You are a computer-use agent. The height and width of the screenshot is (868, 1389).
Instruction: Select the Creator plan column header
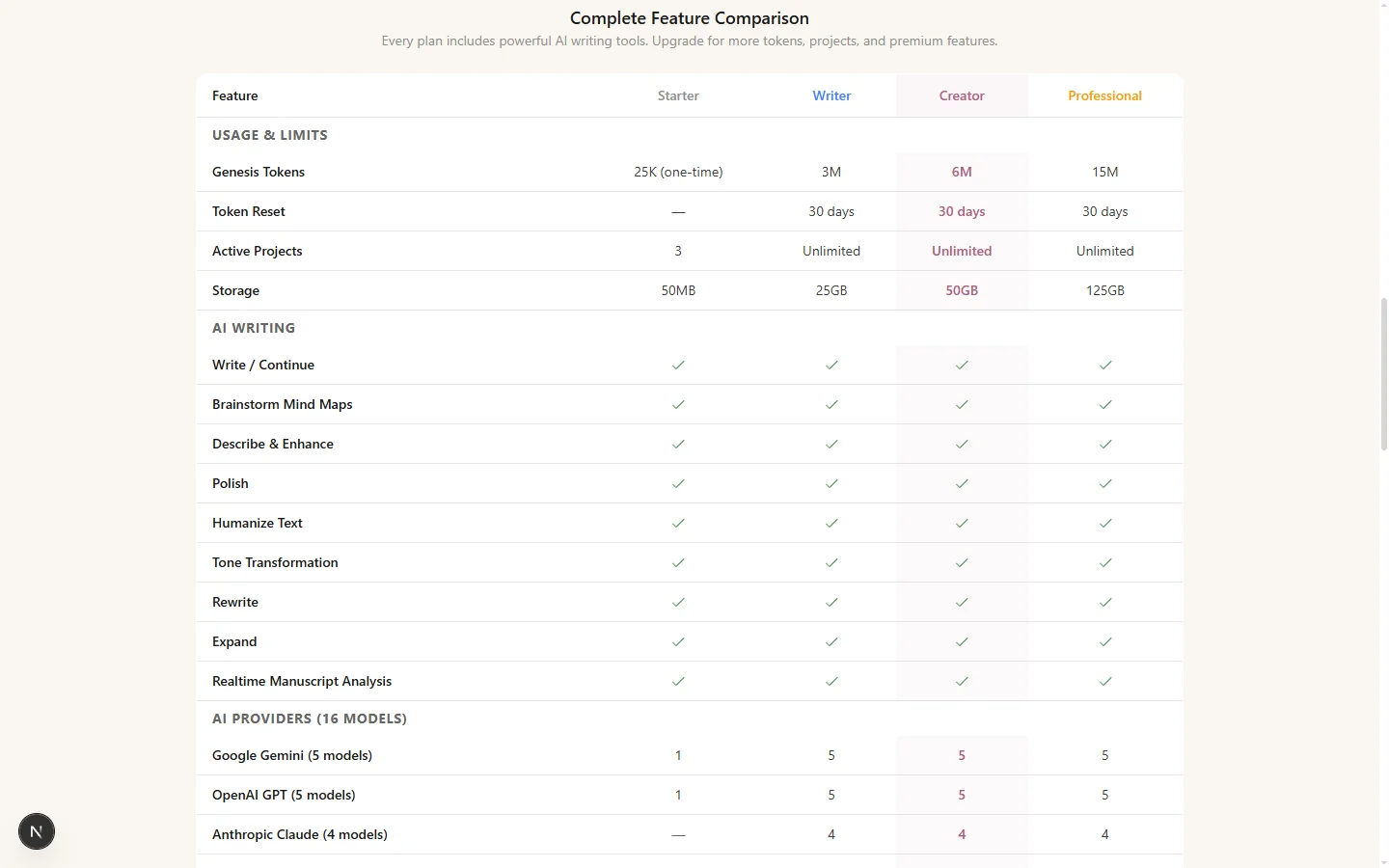click(x=962, y=95)
